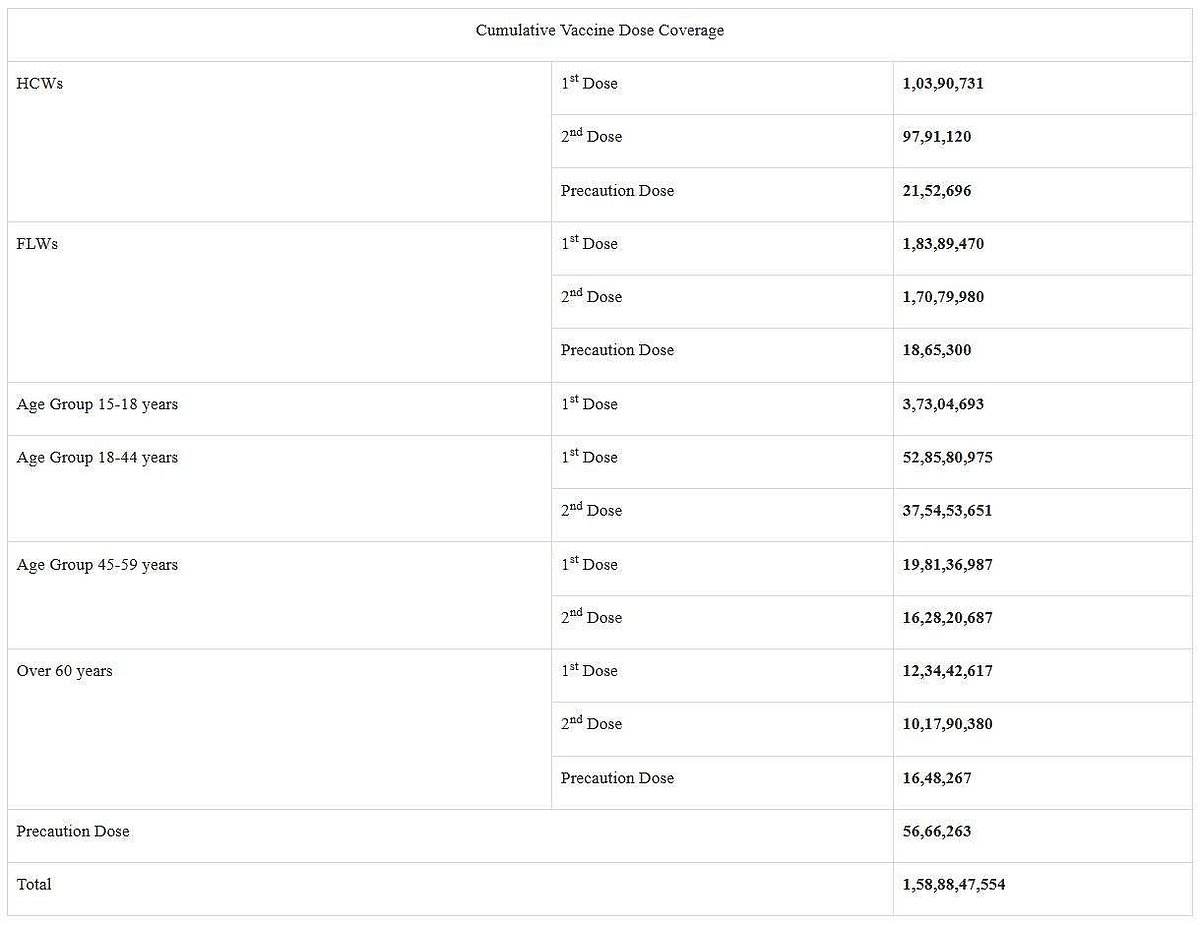The width and height of the screenshot is (1200, 925).
Task: Select the value 19,81,36,987
Action: coord(947,564)
